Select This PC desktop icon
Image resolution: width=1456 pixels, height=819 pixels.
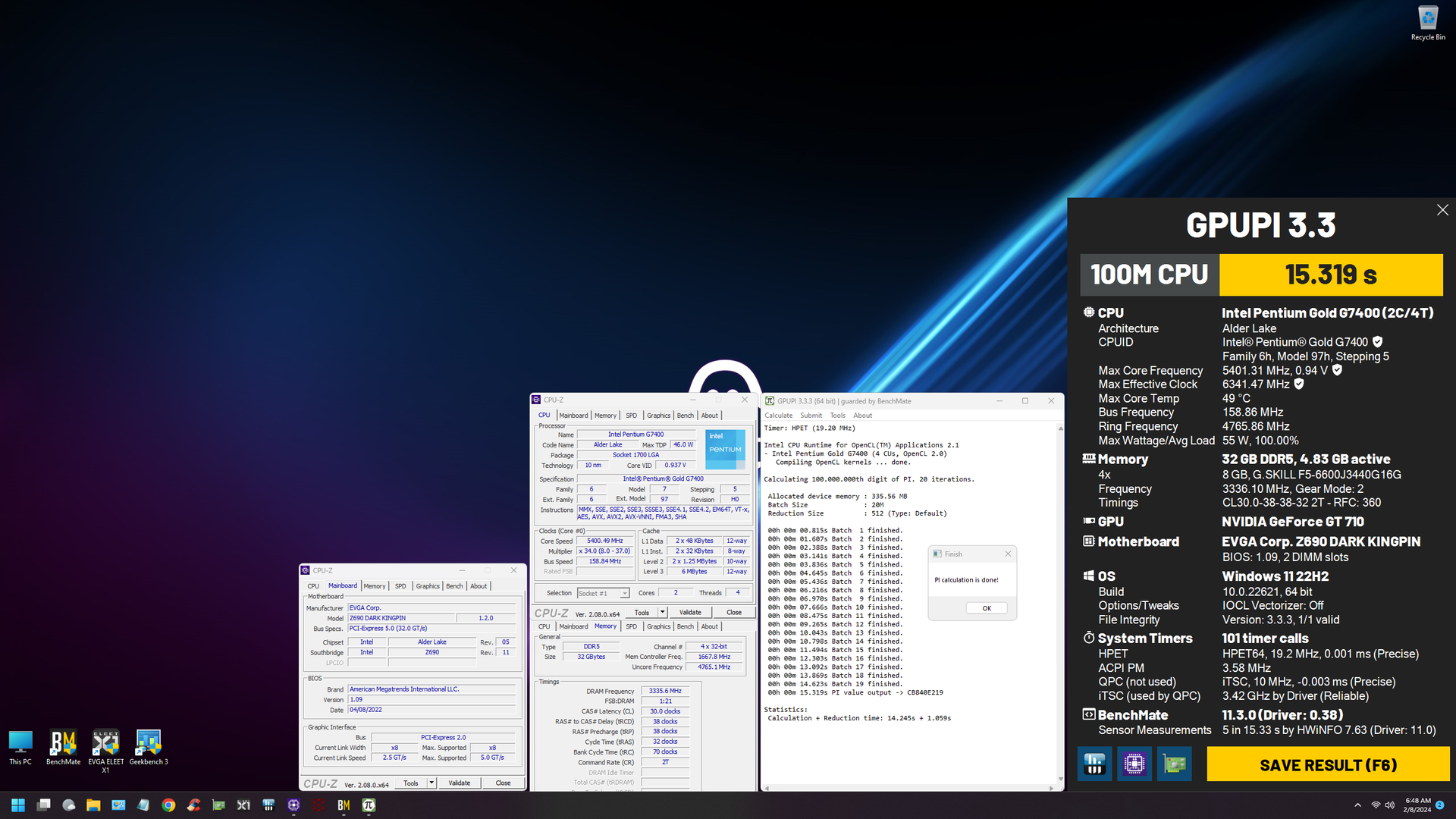click(20, 747)
